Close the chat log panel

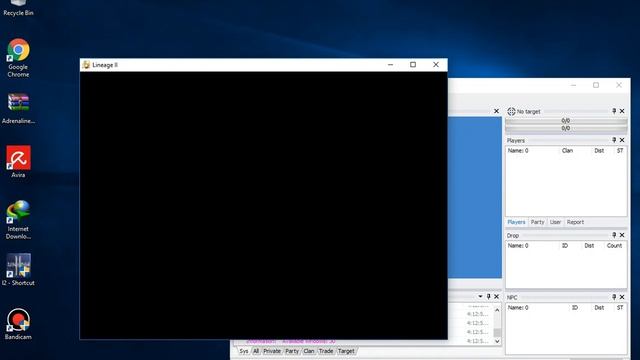pyautogui.click(x=496, y=297)
